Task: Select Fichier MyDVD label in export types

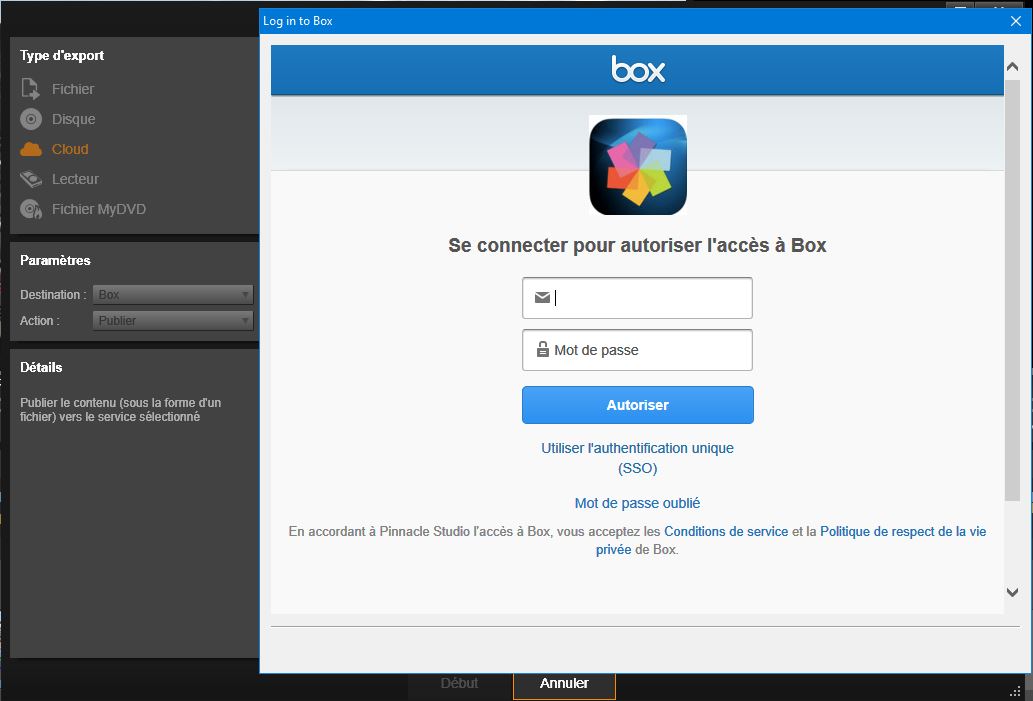Action: (99, 210)
